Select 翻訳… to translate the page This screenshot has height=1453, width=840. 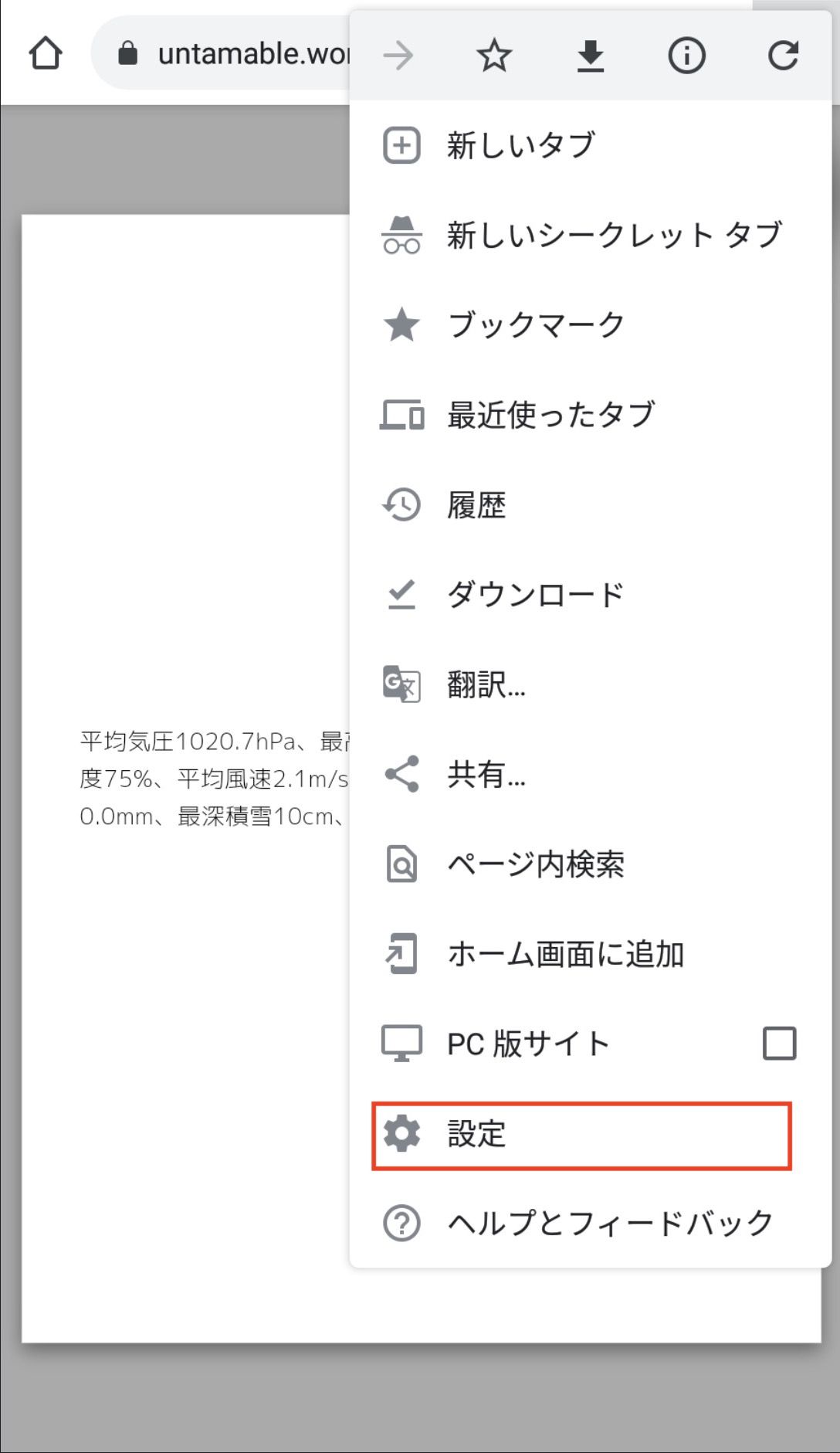click(486, 684)
